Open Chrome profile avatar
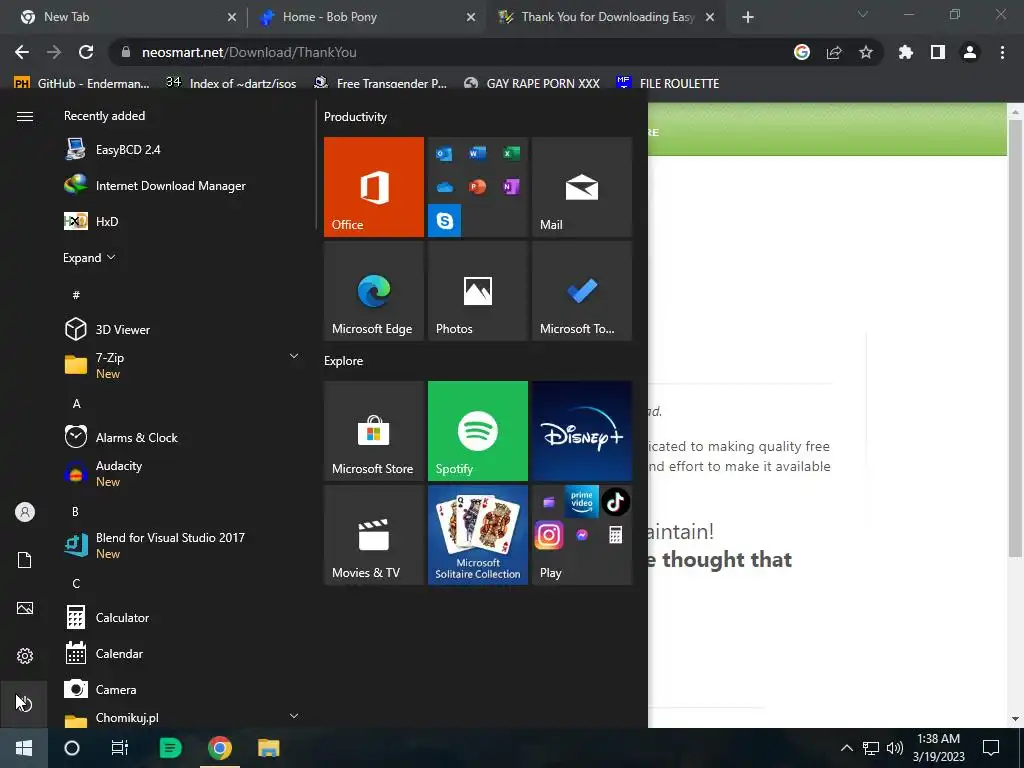The width and height of the screenshot is (1024, 768). (x=970, y=52)
